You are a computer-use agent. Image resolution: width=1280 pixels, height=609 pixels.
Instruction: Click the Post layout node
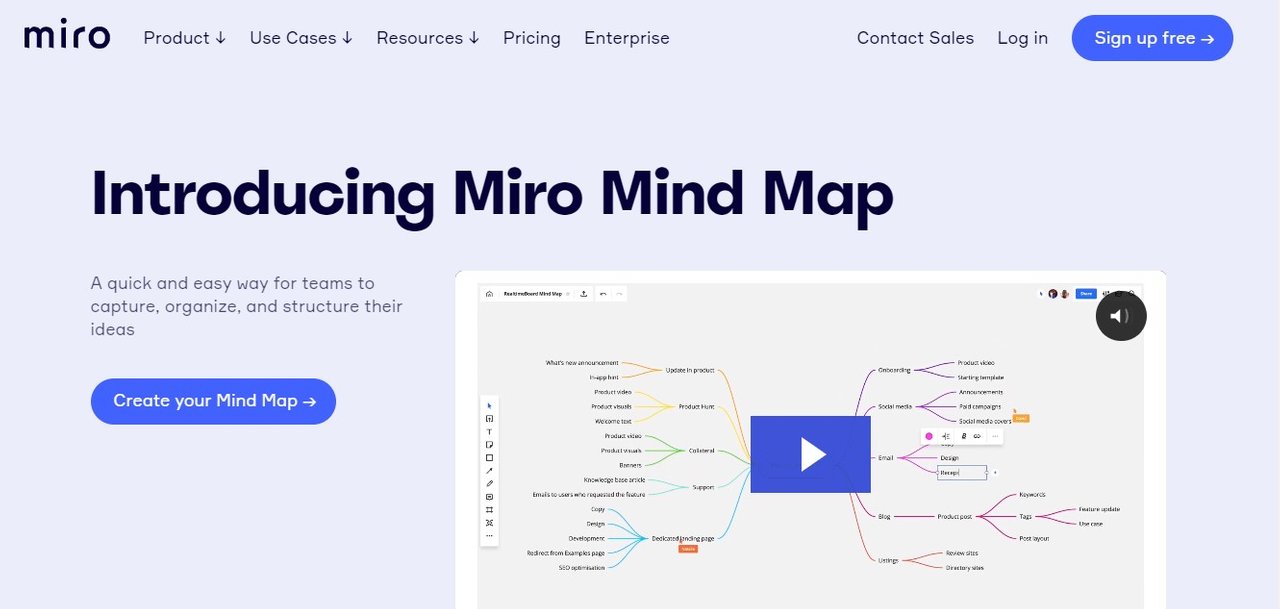(1034, 538)
